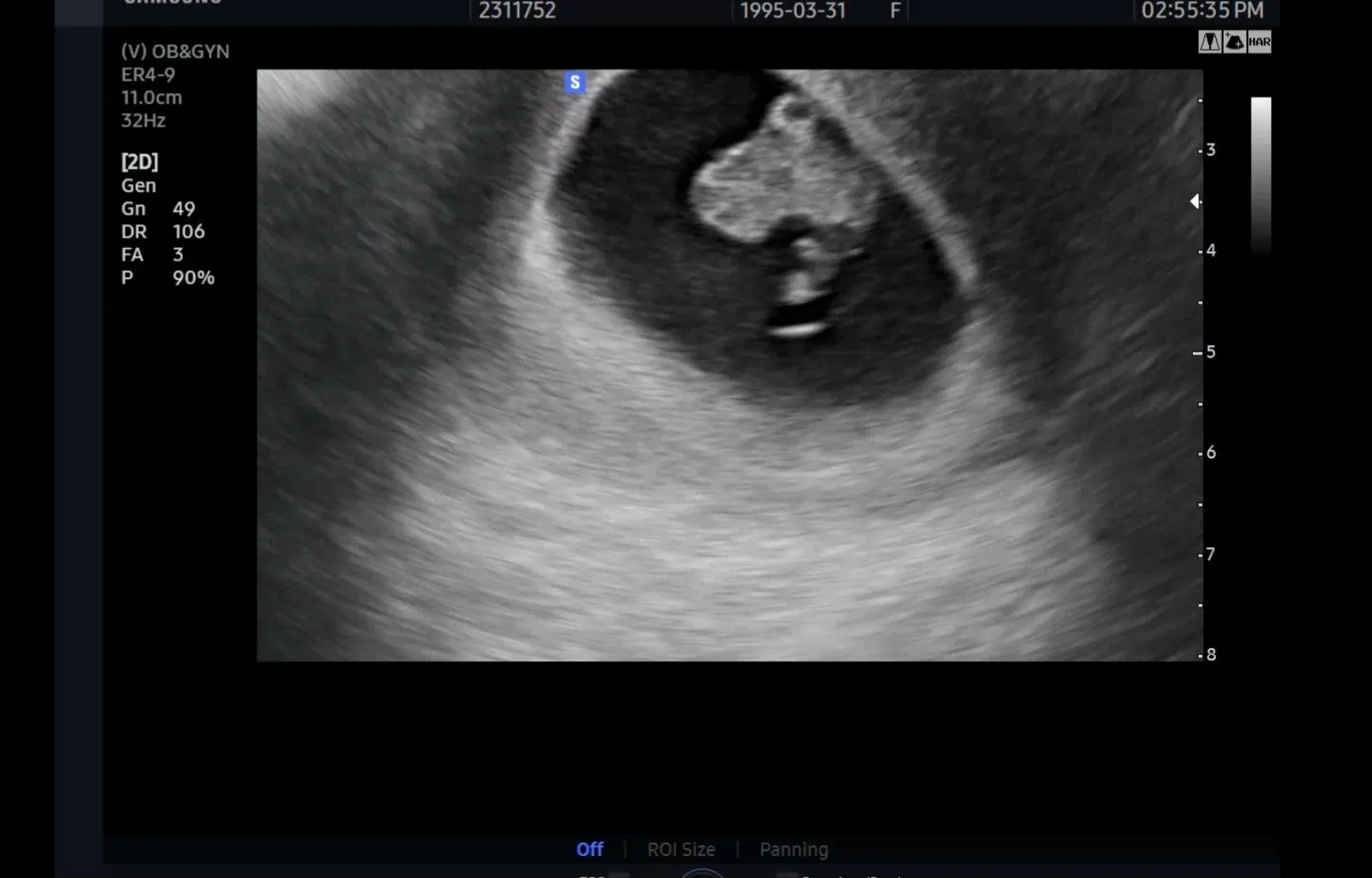Click the gender field F
This screenshot has width=1372, height=878.
pyautogui.click(x=895, y=10)
